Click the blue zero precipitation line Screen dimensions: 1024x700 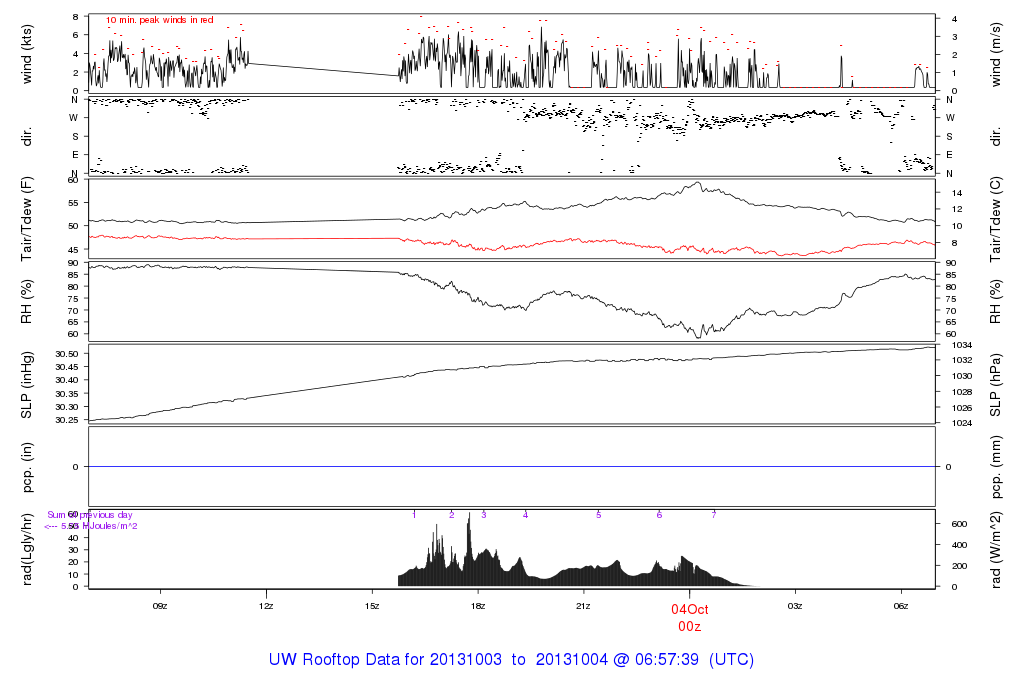tap(511, 467)
